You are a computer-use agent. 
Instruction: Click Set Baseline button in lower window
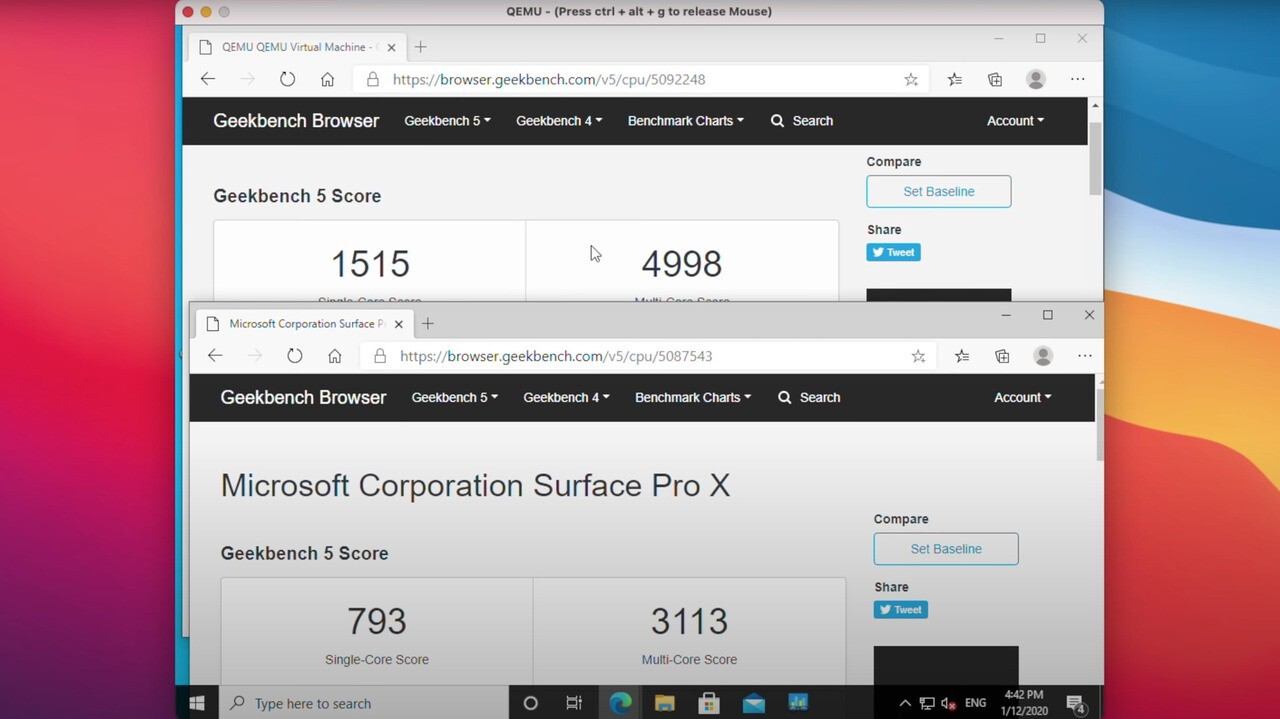[x=946, y=549]
